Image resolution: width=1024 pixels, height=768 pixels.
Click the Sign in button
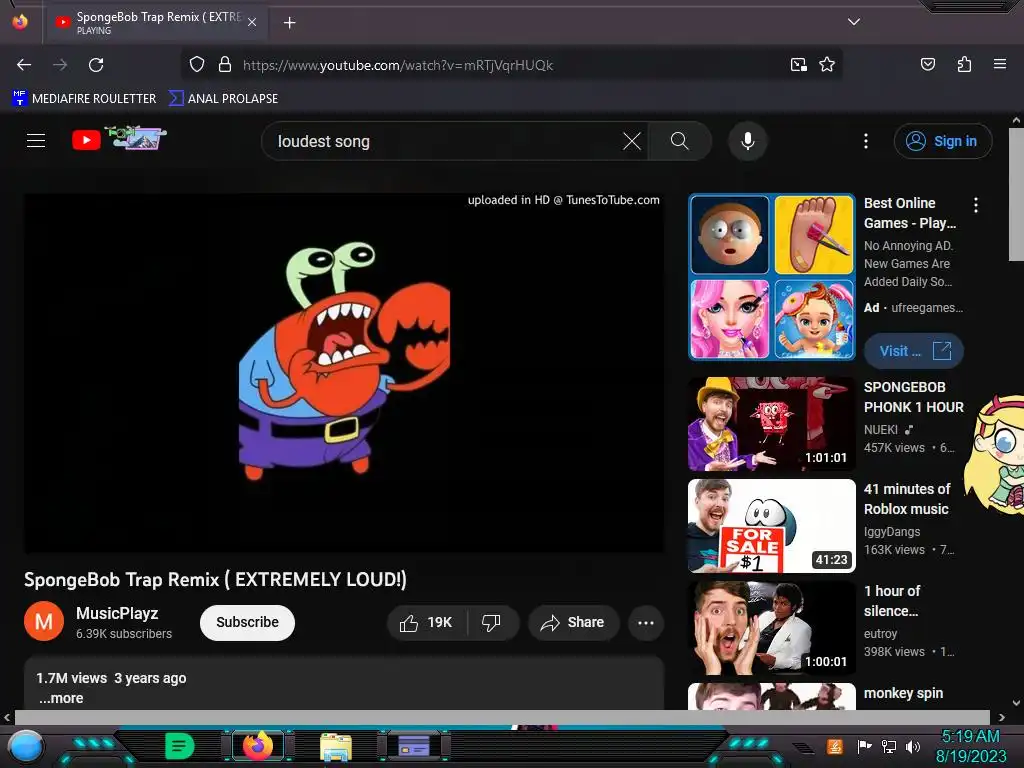942,141
